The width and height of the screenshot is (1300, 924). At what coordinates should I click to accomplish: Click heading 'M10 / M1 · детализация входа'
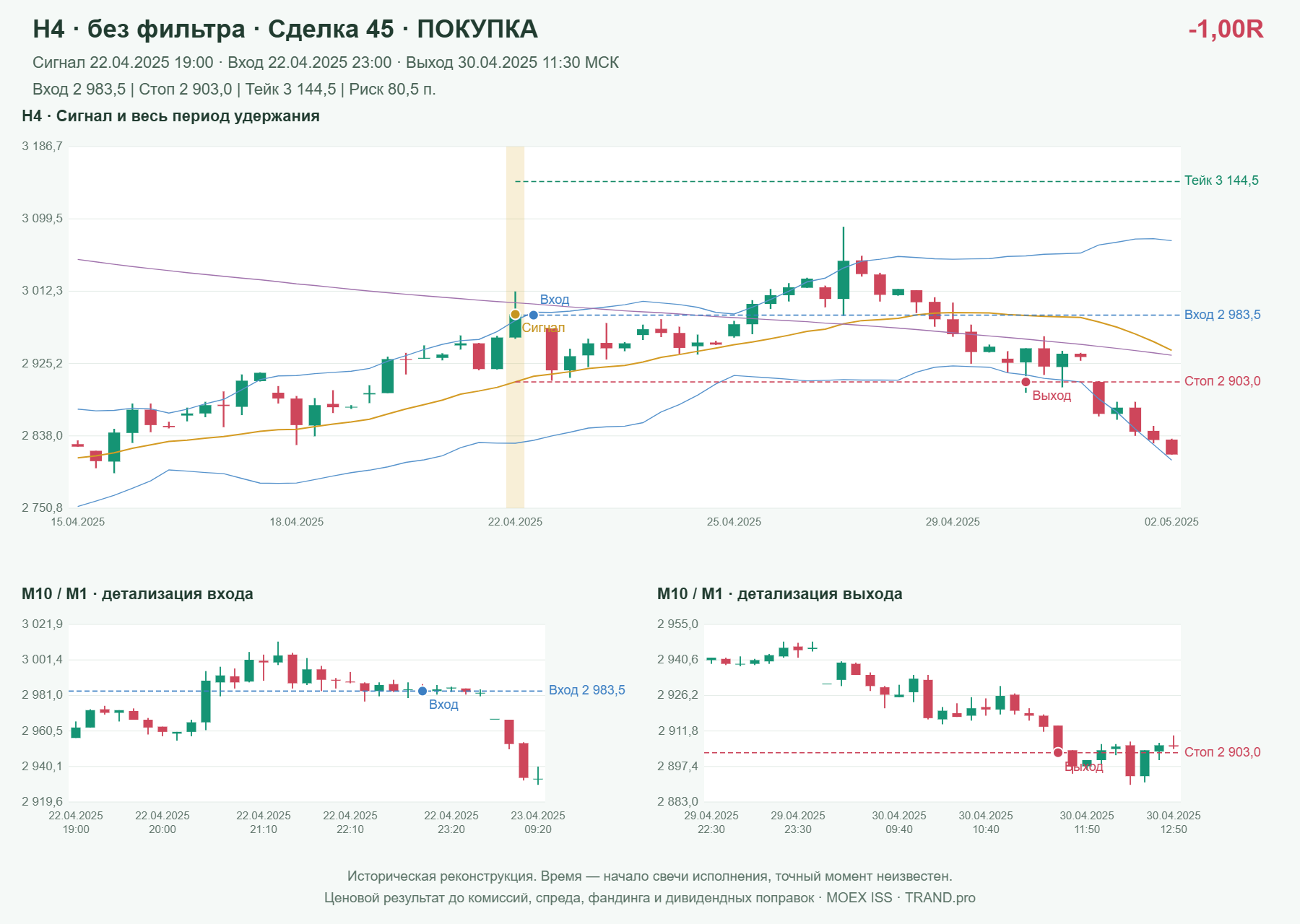pos(137,594)
